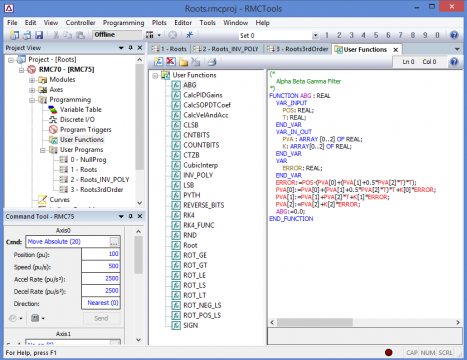
Task: Click the Send button
Action: point(101,318)
